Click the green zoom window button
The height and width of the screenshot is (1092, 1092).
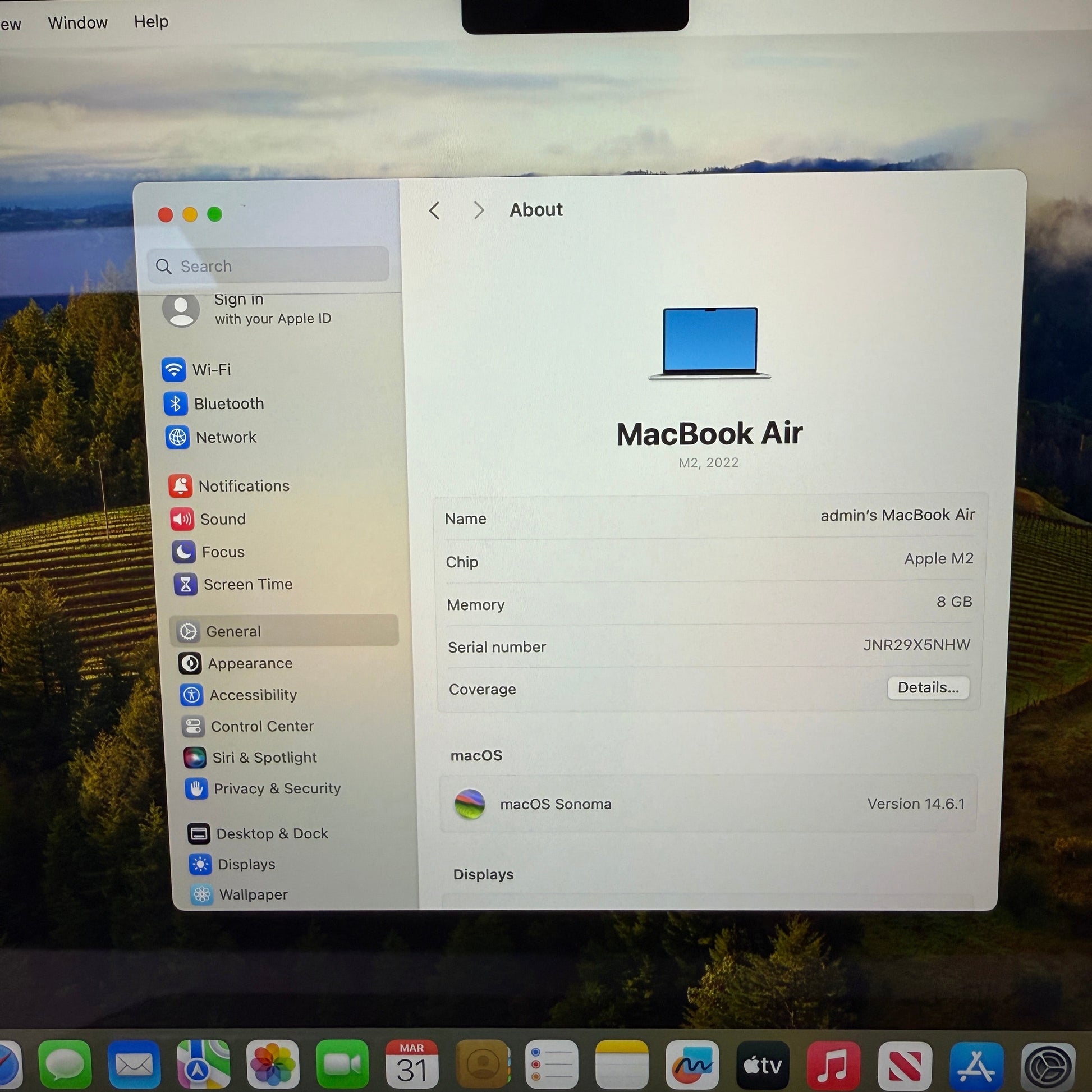click(x=215, y=214)
